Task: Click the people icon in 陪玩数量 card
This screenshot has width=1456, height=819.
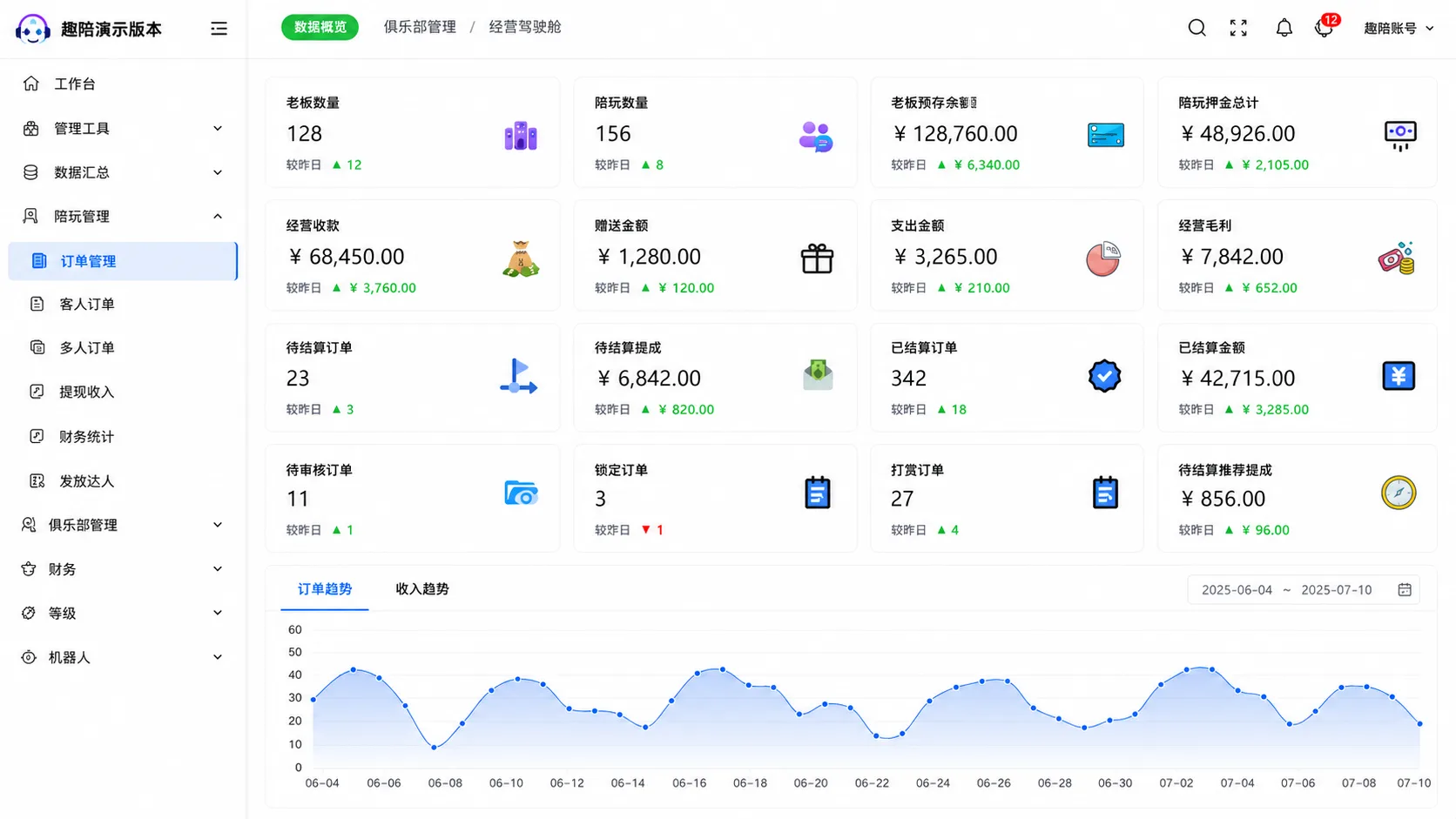Action: pyautogui.click(x=816, y=137)
